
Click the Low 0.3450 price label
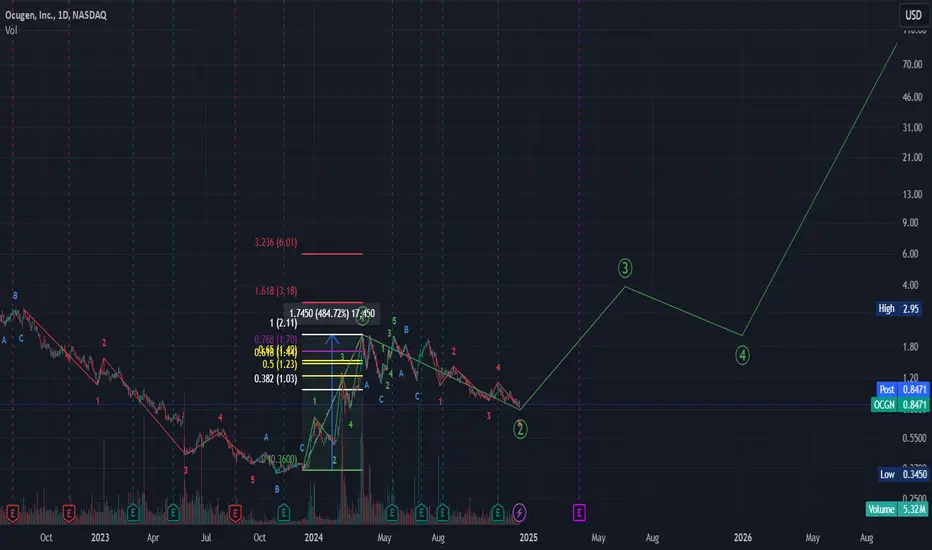(903, 474)
